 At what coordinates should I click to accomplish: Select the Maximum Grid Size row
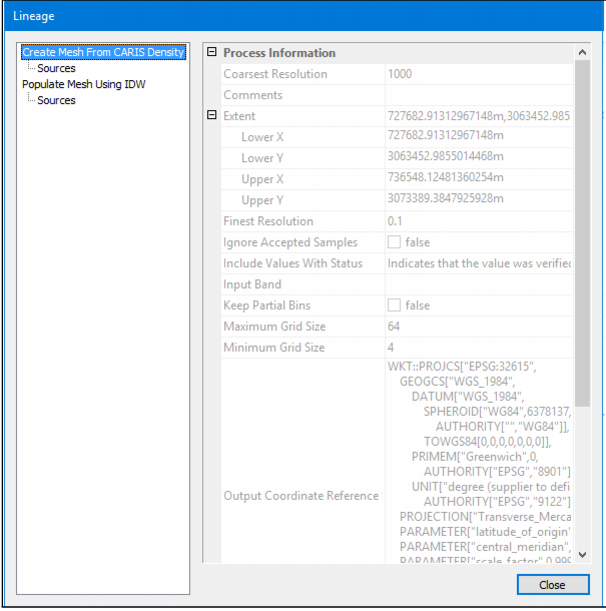coord(273,327)
